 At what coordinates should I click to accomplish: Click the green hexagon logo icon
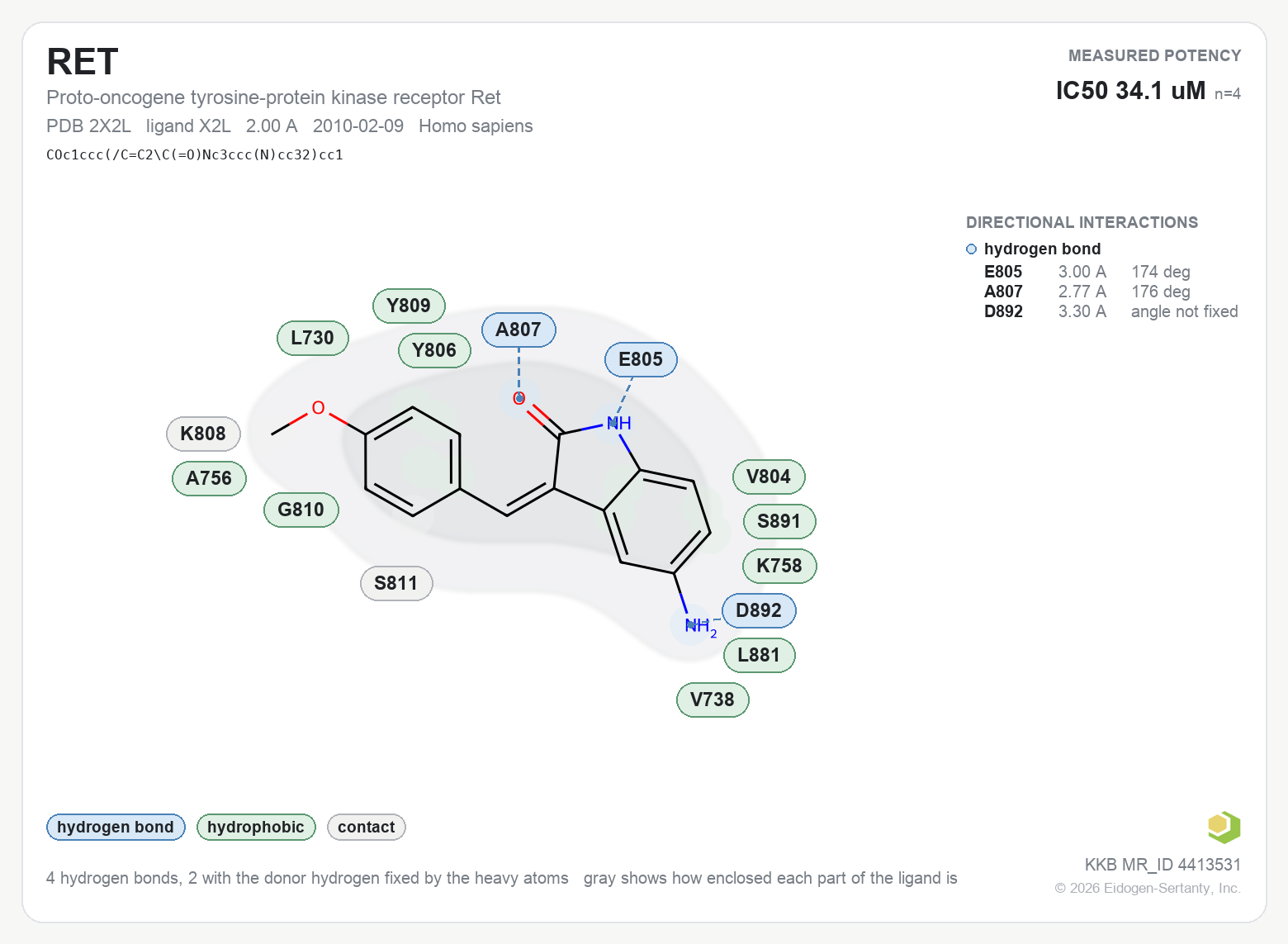pos(1224,827)
